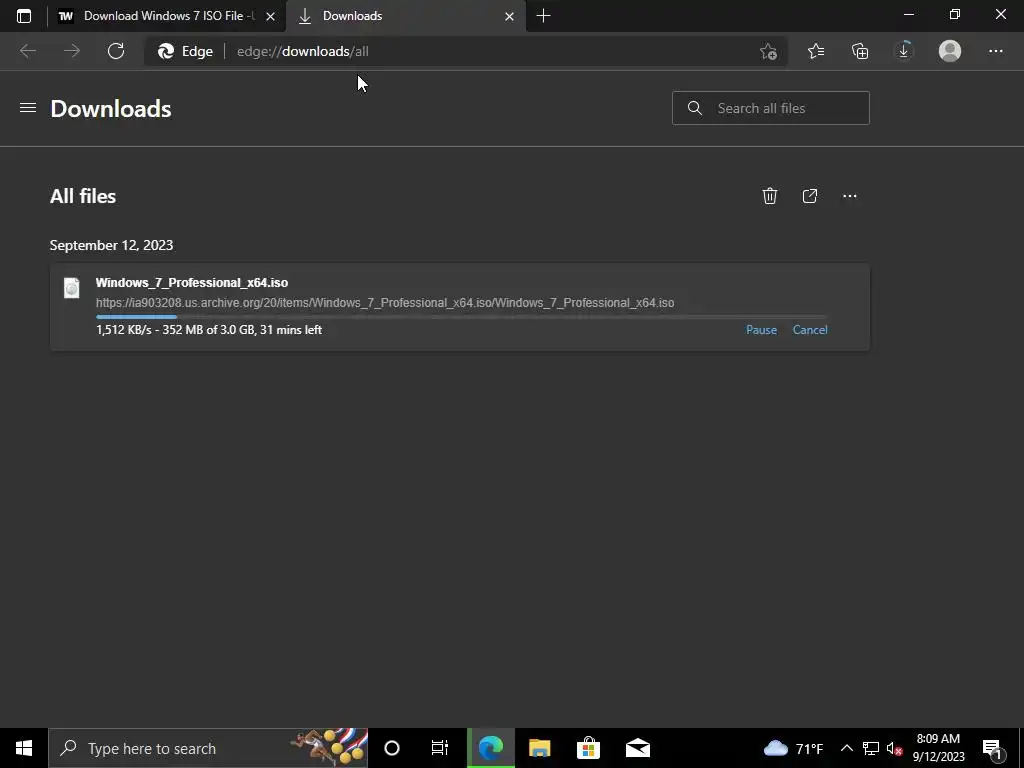Screen dimensions: 1024x768
Task: Add this page to favorites star
Action: click(769, 51)
